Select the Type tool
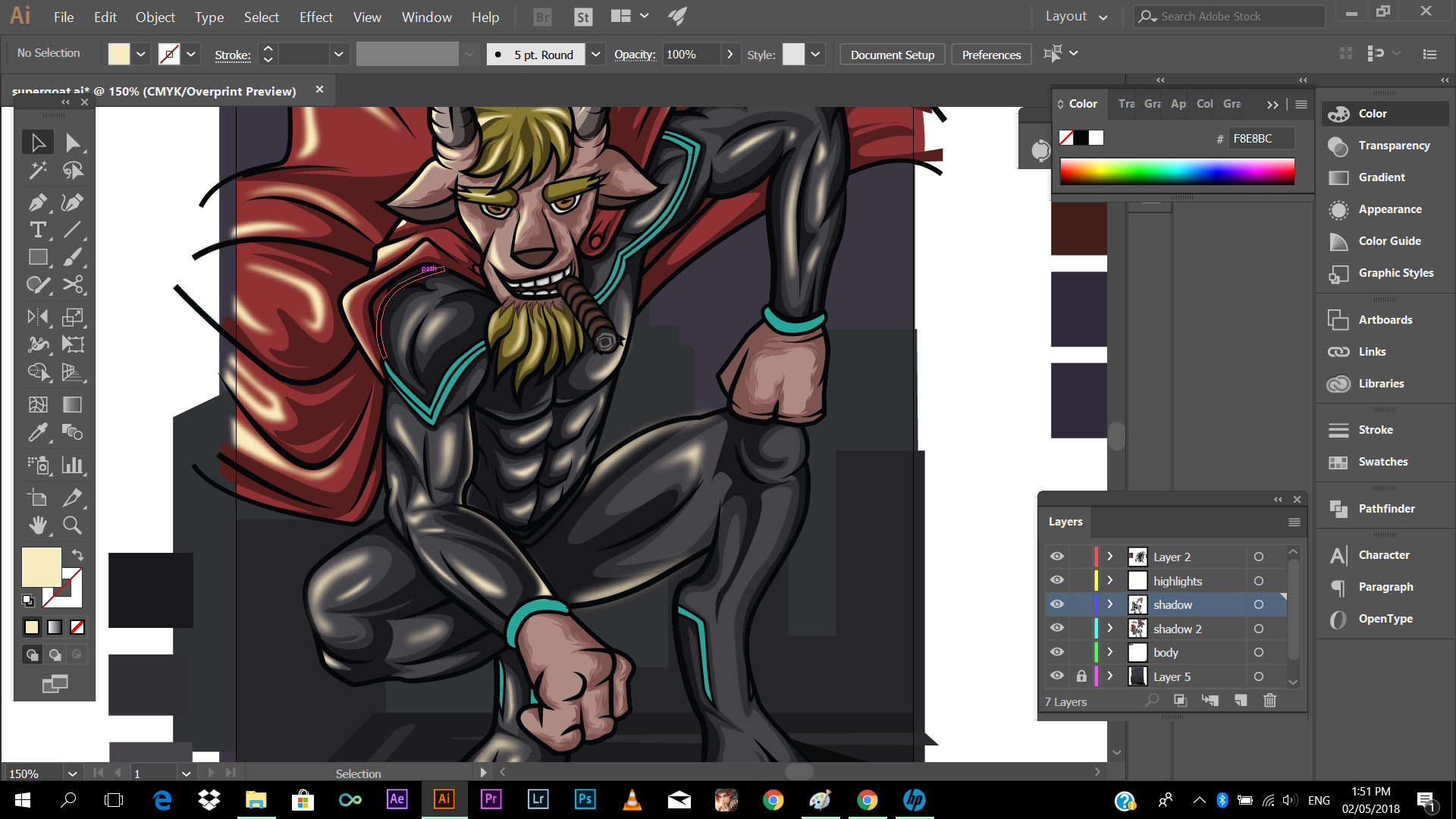Image resolution: width=1456 pixels, height=819 pixels. [x=37, y=230]
